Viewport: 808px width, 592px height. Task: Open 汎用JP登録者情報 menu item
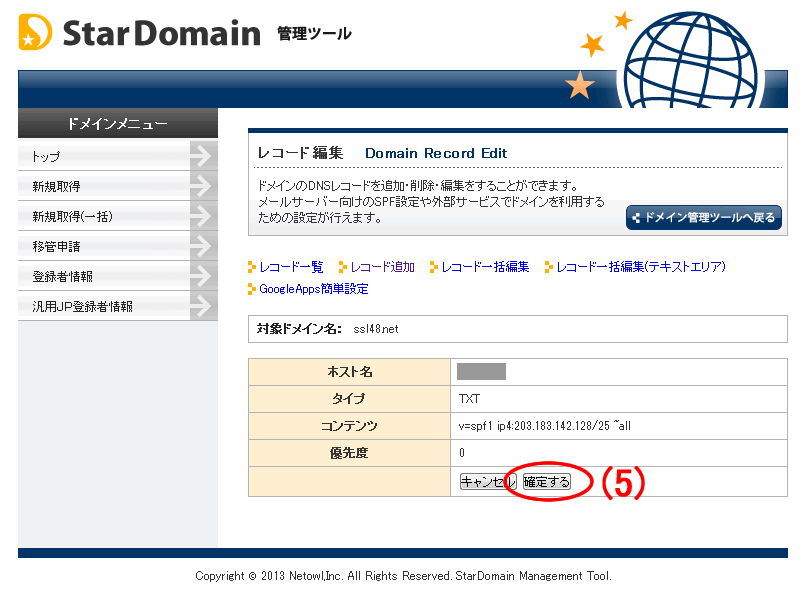click(117, 306)
